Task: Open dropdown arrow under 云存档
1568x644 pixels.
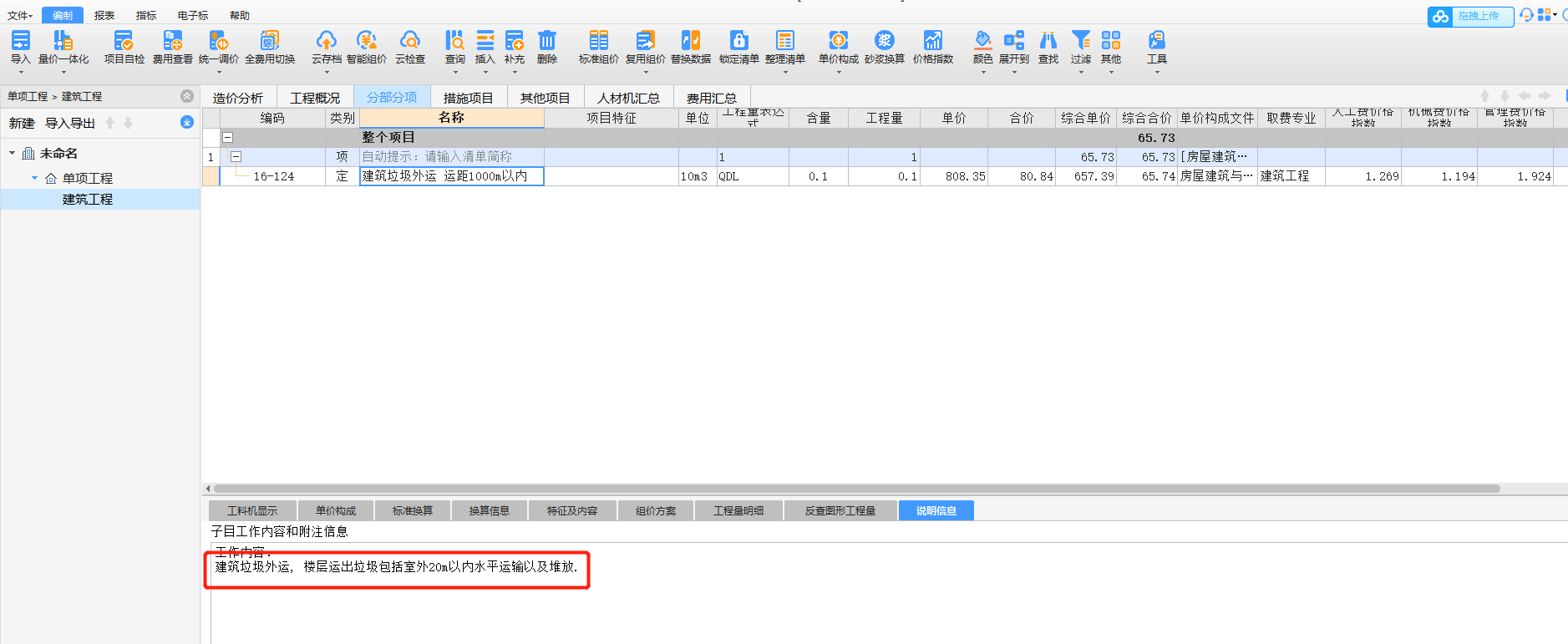Action: [326, 72]
